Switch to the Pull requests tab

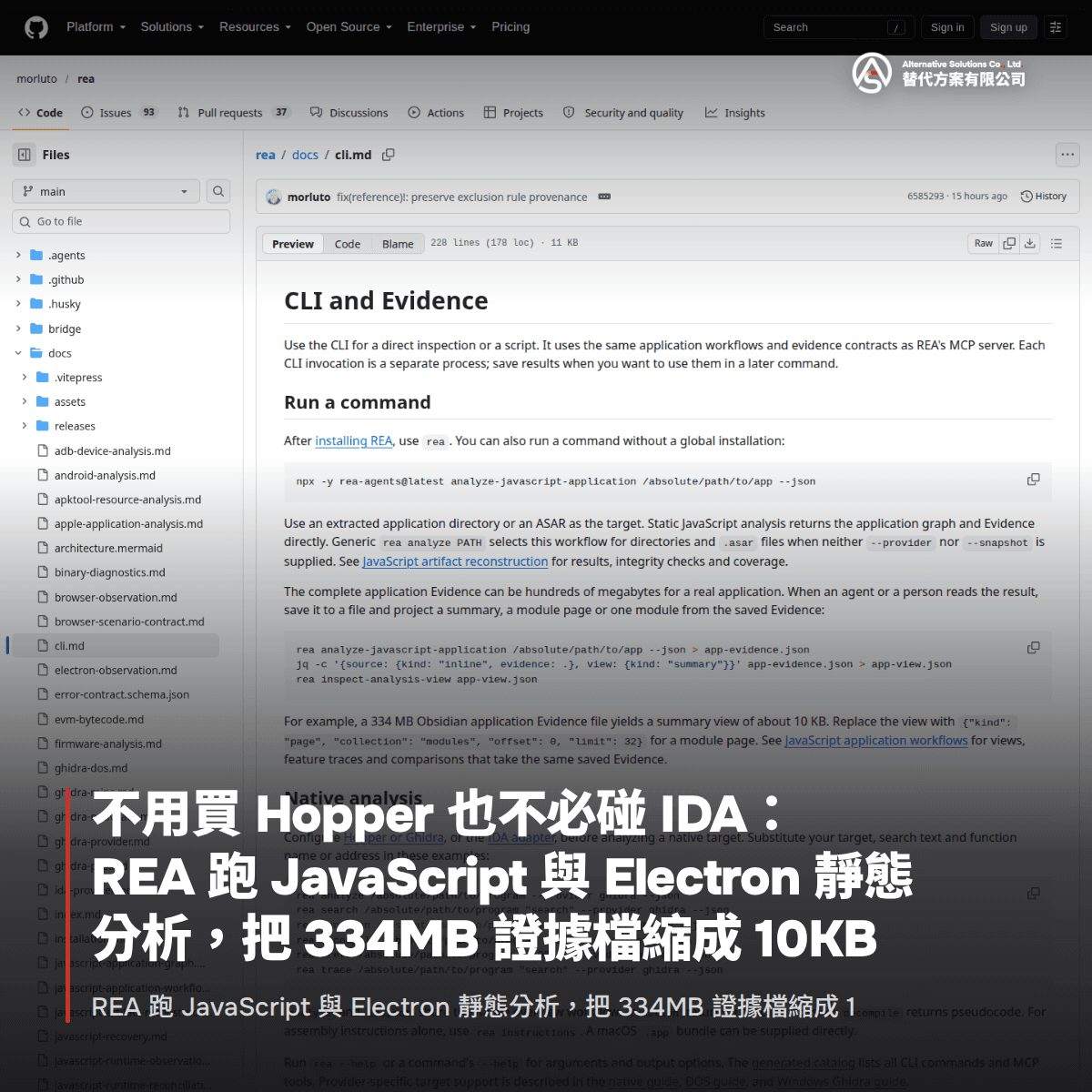click(x=234, y=113)
